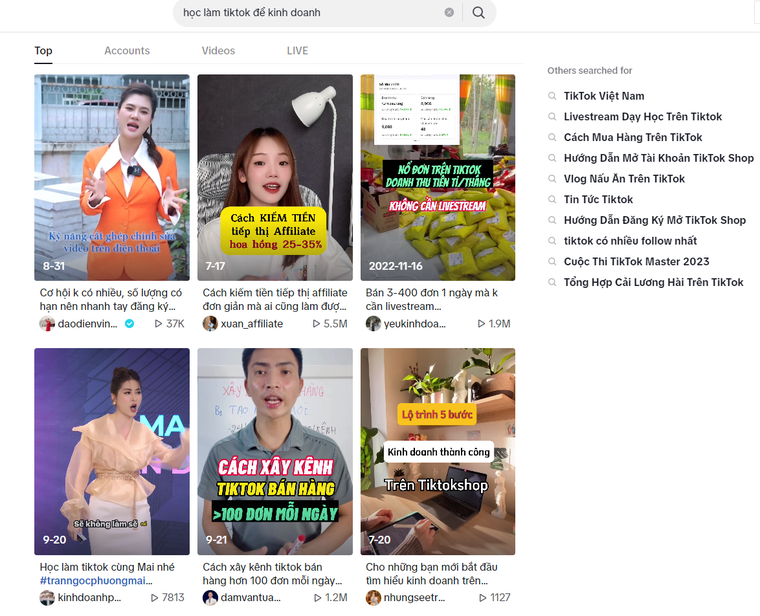Select suggested search 'Vlog Nấu Ăn Trên TikTok'

coord(624,179)
